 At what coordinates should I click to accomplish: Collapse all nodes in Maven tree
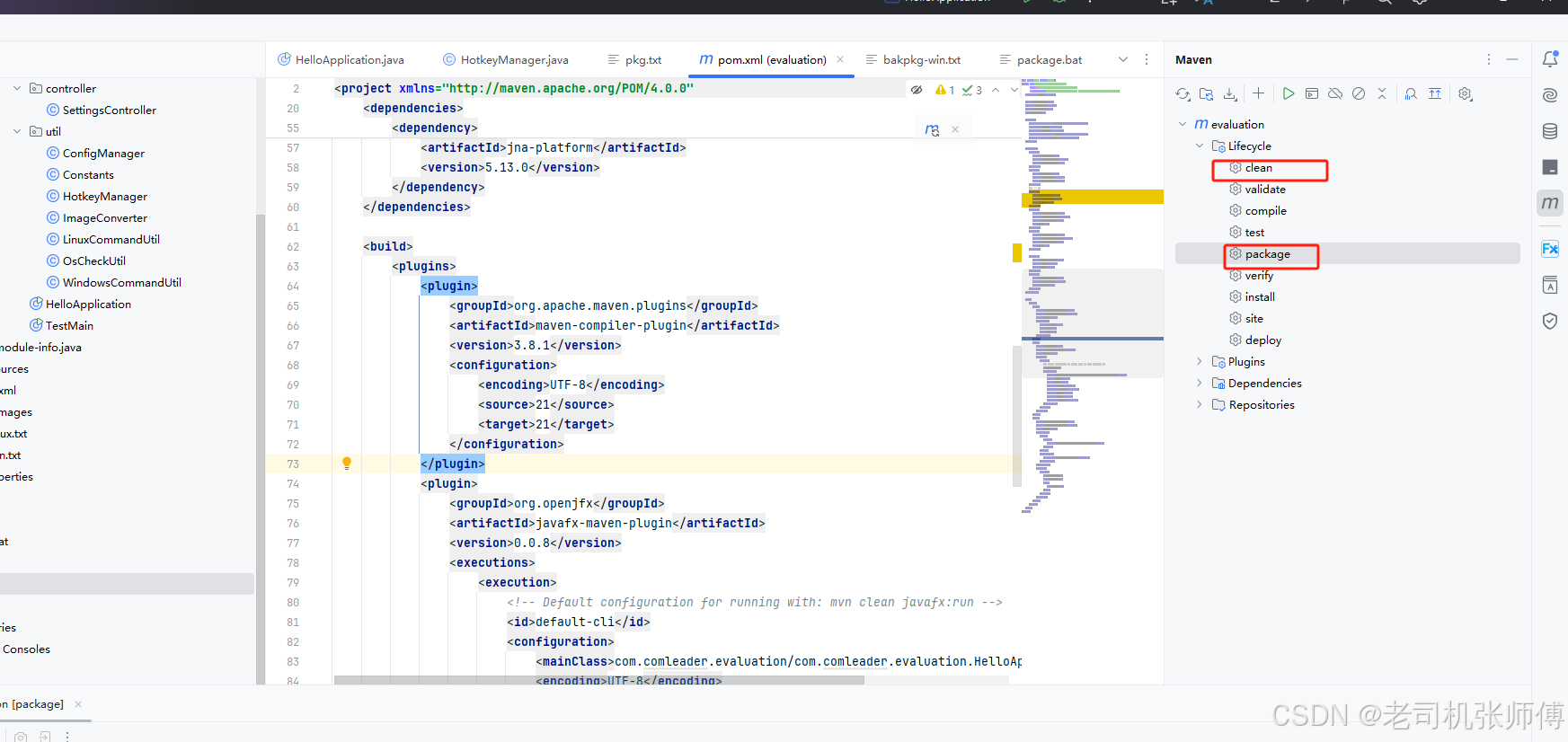1382,93
